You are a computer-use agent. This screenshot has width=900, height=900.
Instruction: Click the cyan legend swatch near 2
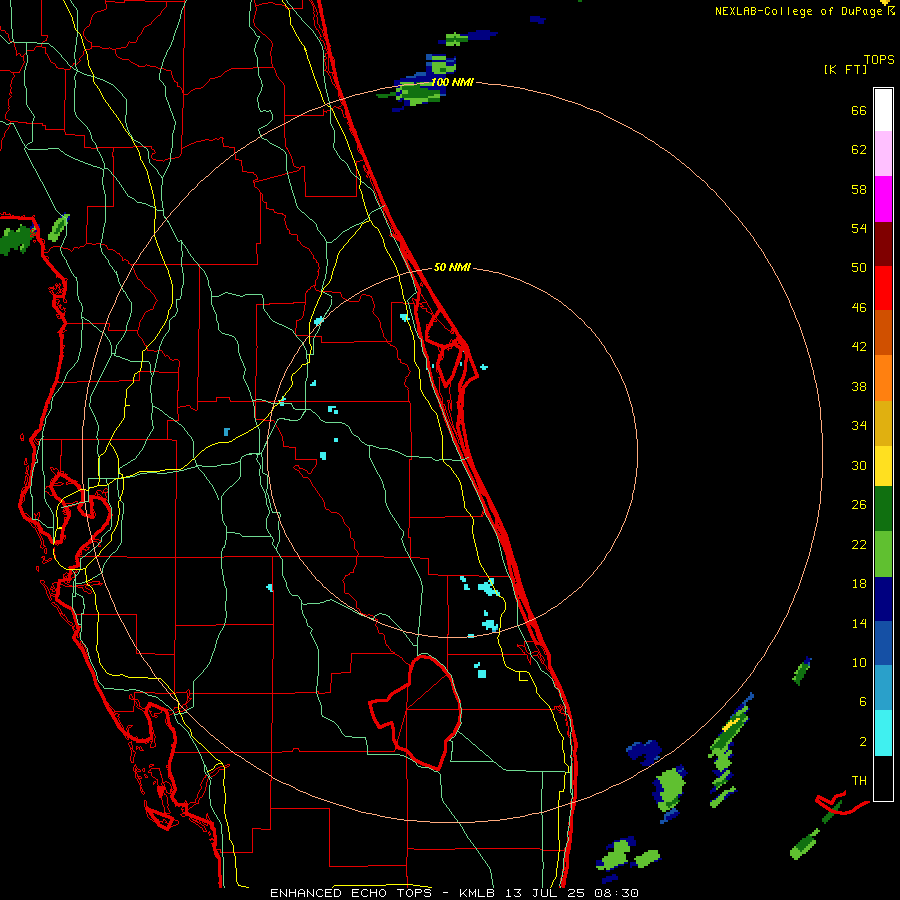883,733
